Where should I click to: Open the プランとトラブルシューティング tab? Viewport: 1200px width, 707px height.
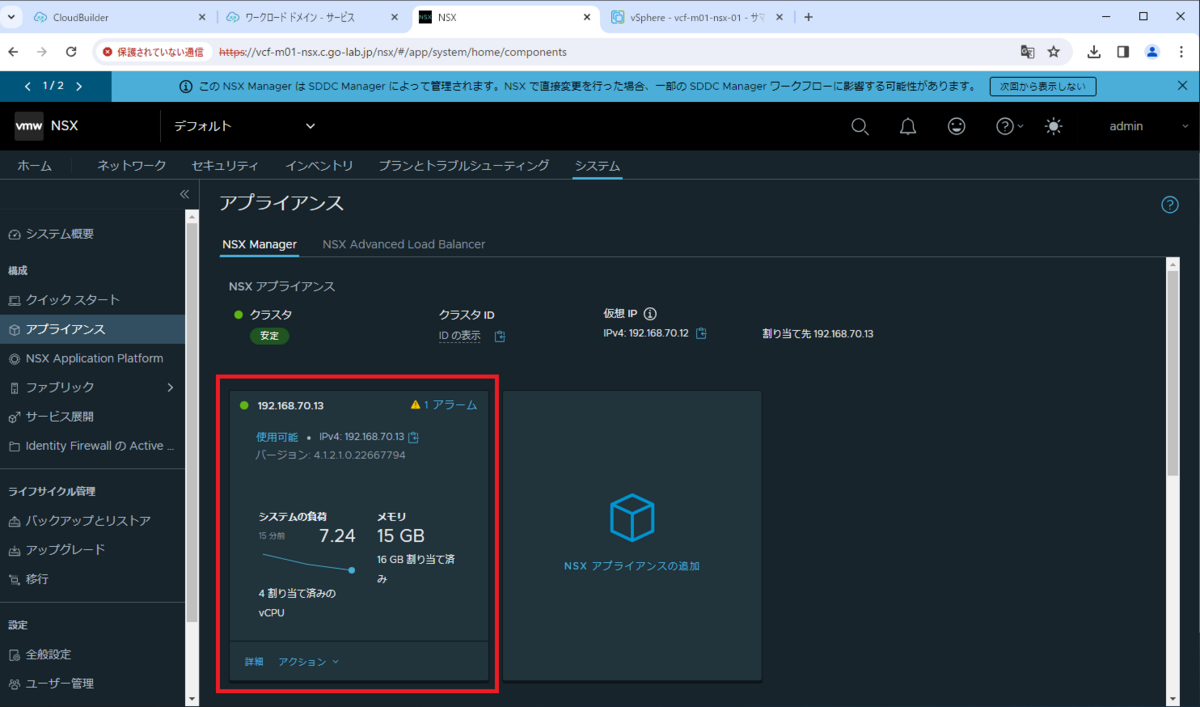click(x=464, y=165)
